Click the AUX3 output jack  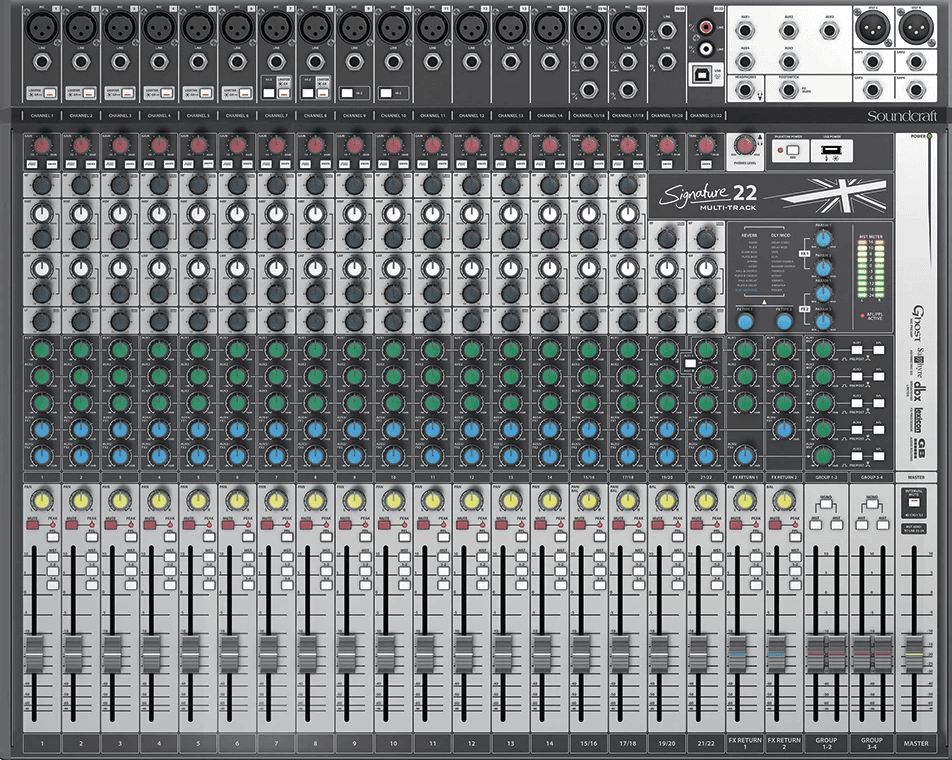click(829, 30)
